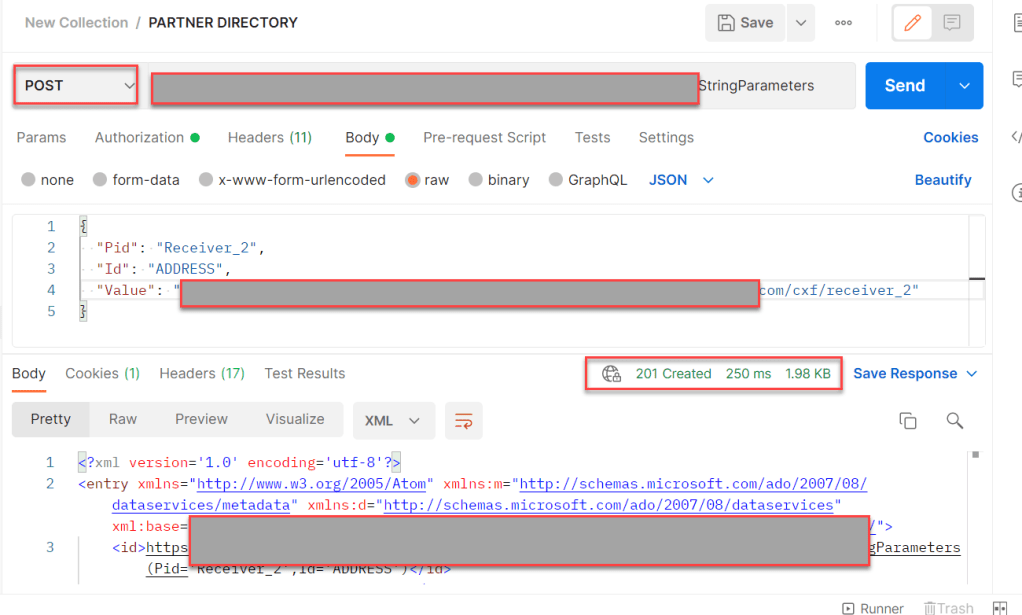This screenshot has width=1022, height=615.
Task: Open the comments mode icon
Action: [x=952, y=23]
